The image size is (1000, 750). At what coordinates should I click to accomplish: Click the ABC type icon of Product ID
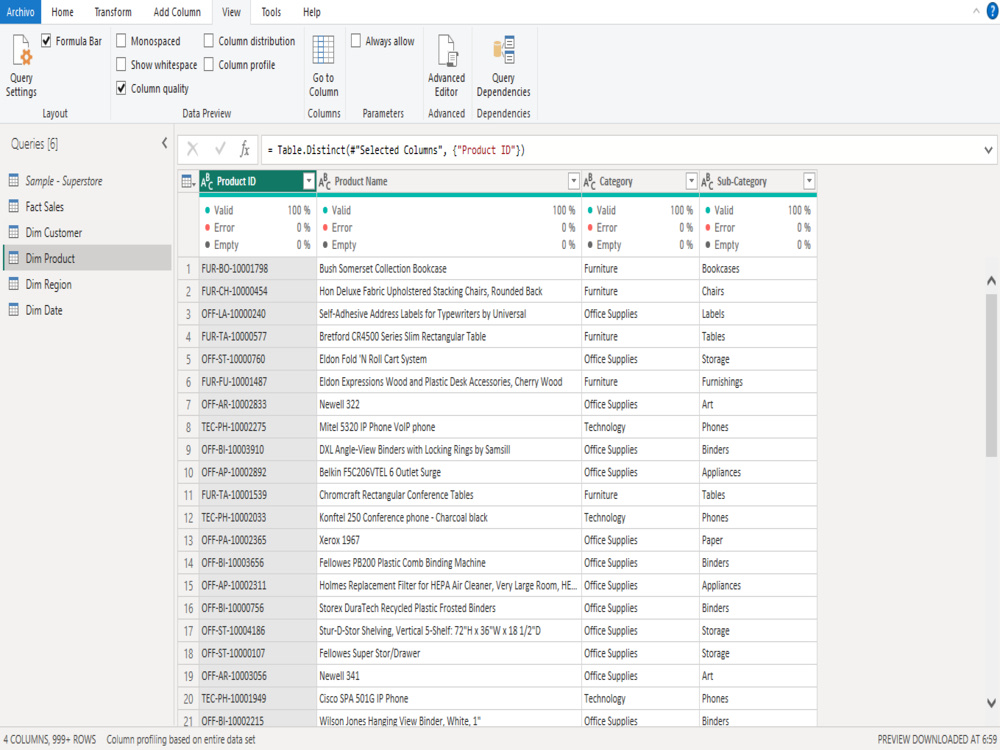[x=207, y=182]
